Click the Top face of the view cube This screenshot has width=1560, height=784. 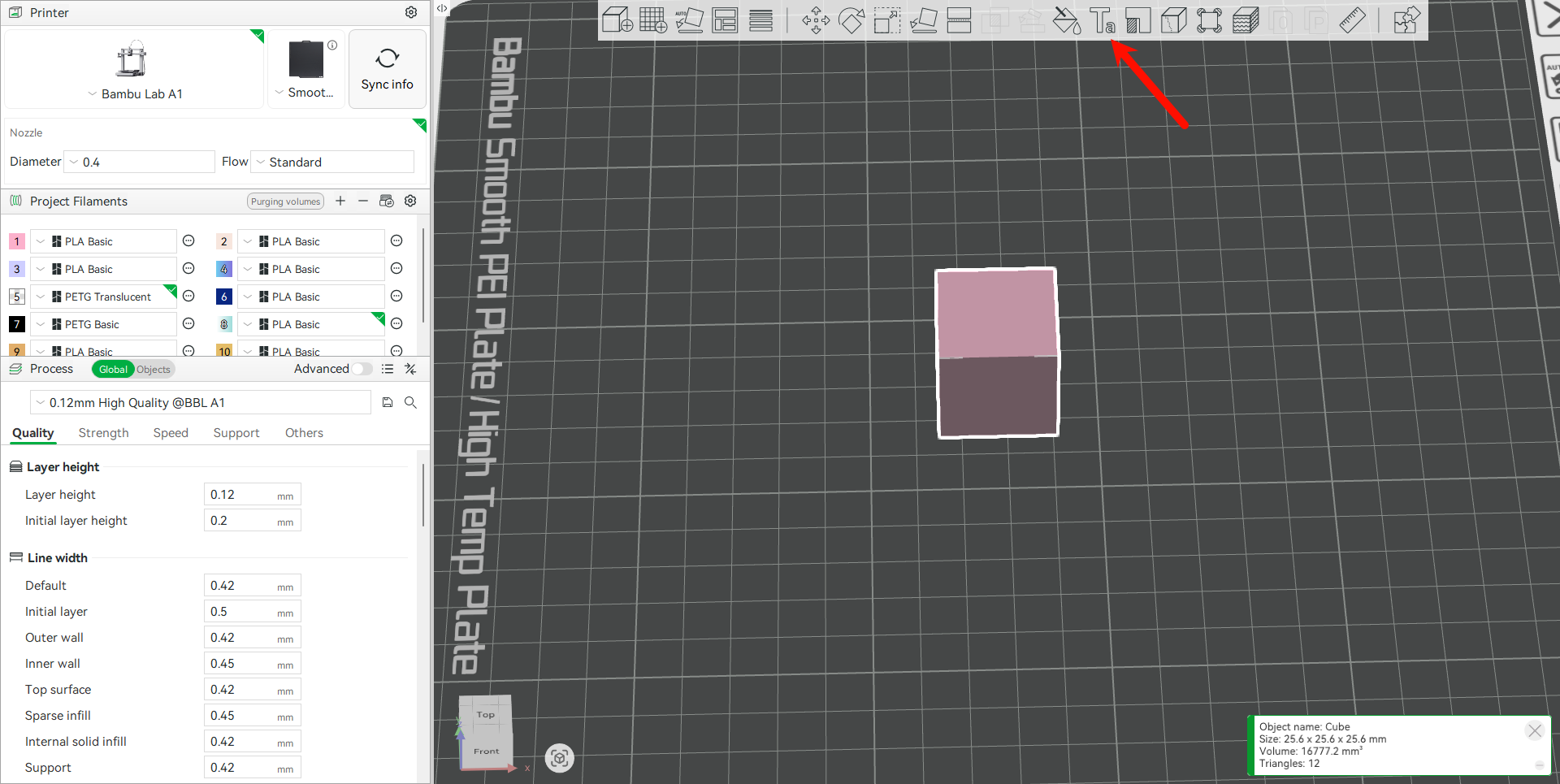[x=486, y=714]
